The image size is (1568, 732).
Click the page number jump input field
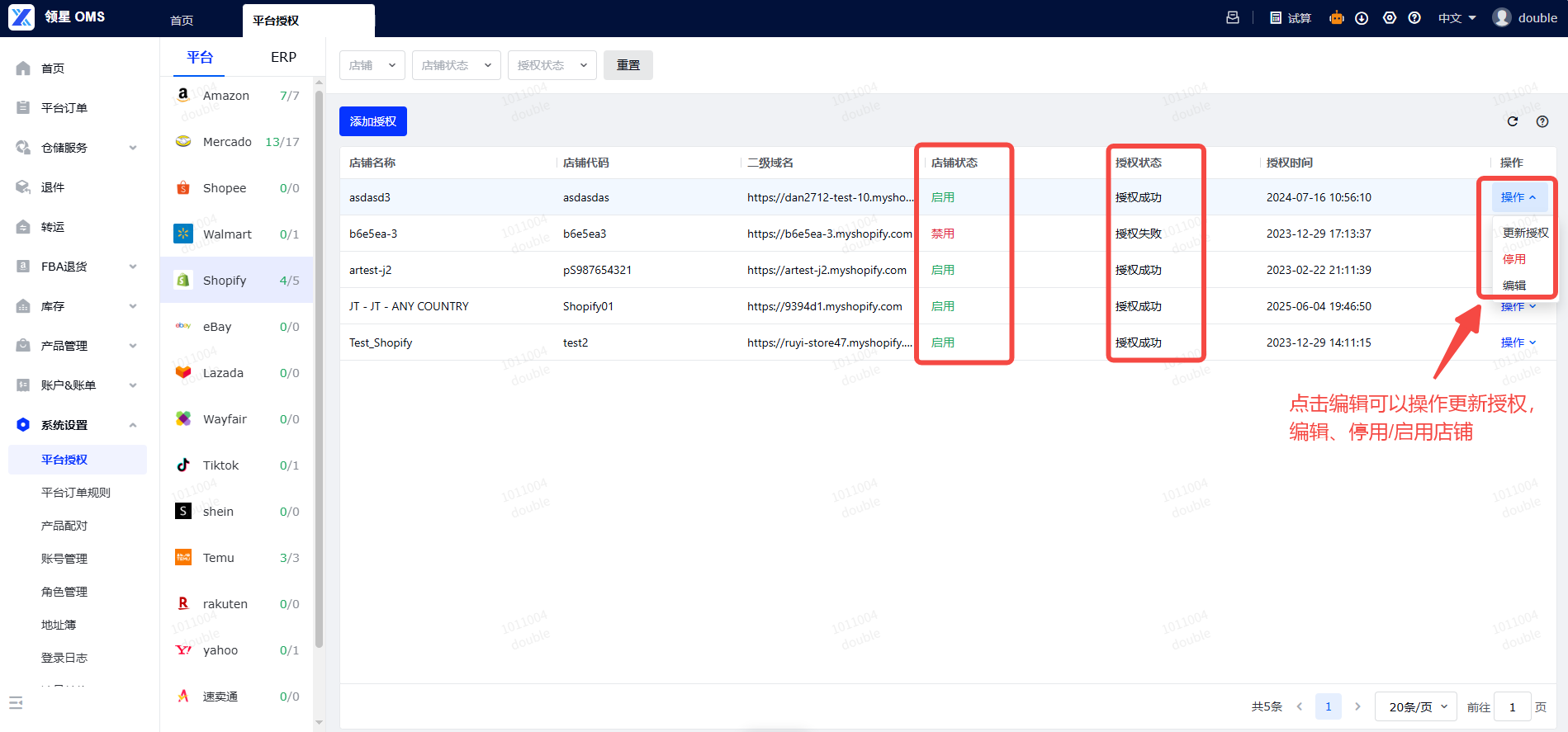tap(1513, 707)
